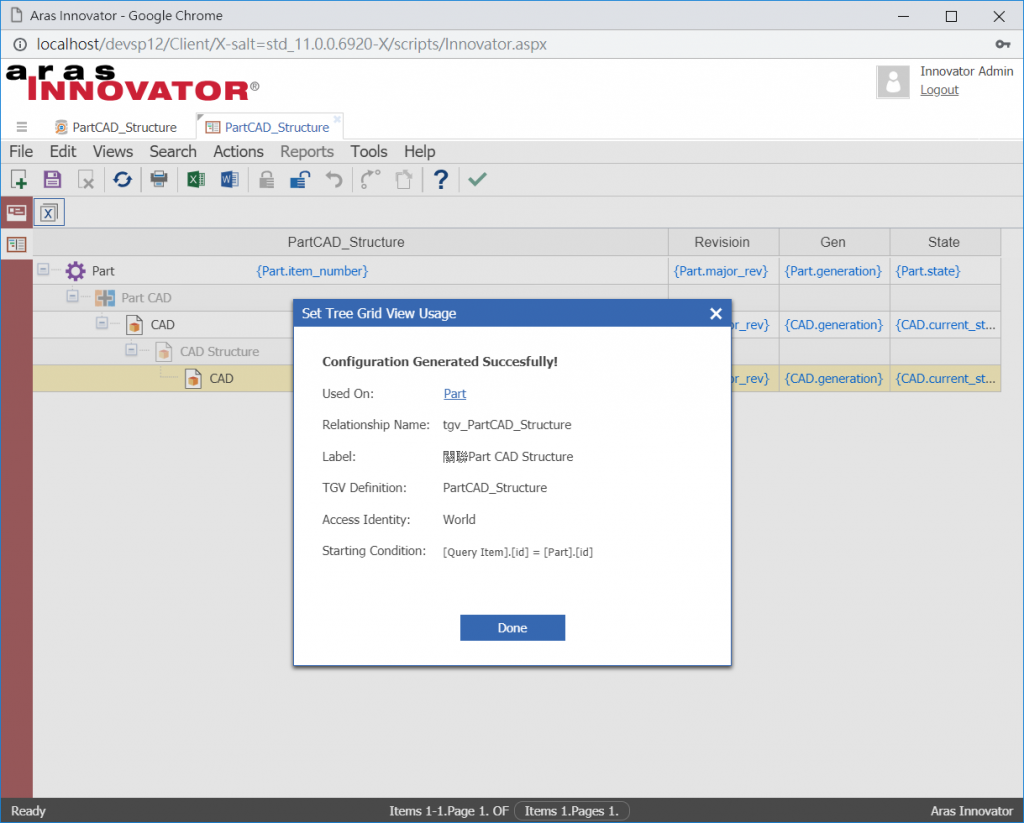Collapse the Part CAD tree node
This screenshot has width=1024, height=823.
pos(72,296)
